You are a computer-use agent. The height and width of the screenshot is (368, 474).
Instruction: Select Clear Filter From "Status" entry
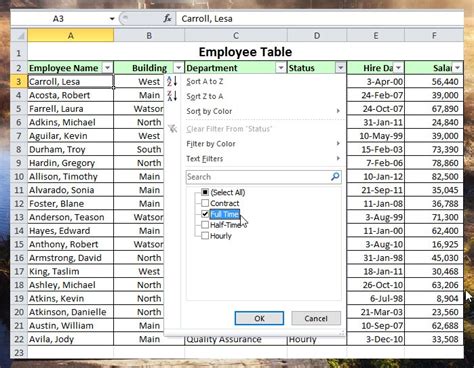[x=255, y=129]
